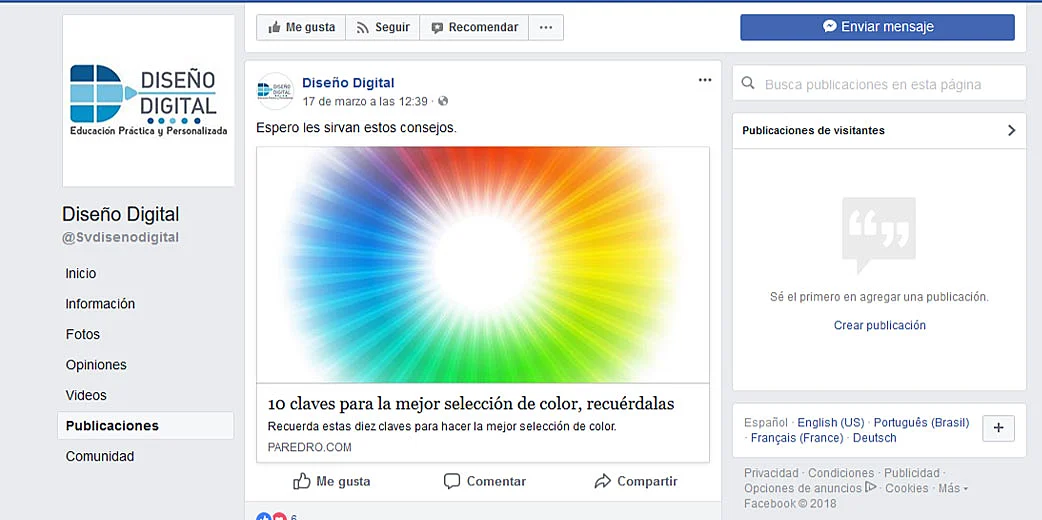Click the thumbs-up Me gusta page button
1042x520 pixels.
pos(301,27)
